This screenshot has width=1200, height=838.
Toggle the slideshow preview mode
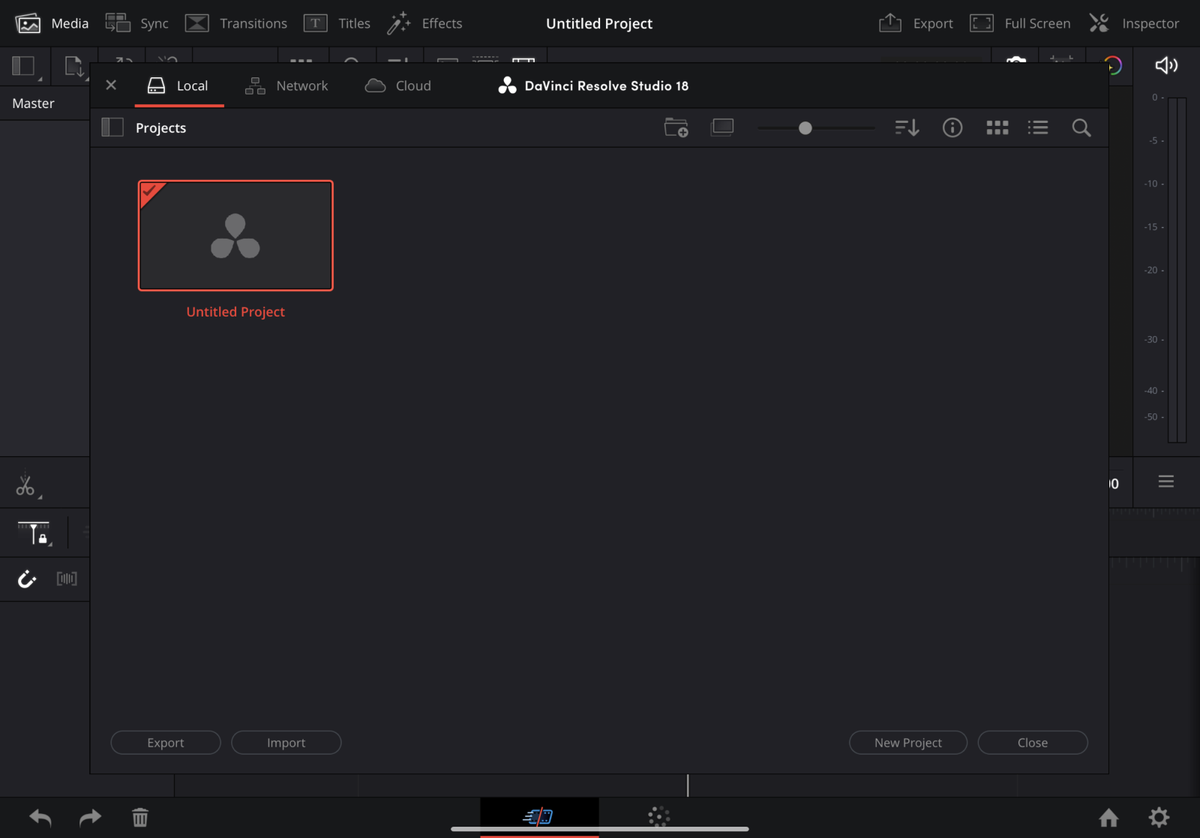[722, 127]
